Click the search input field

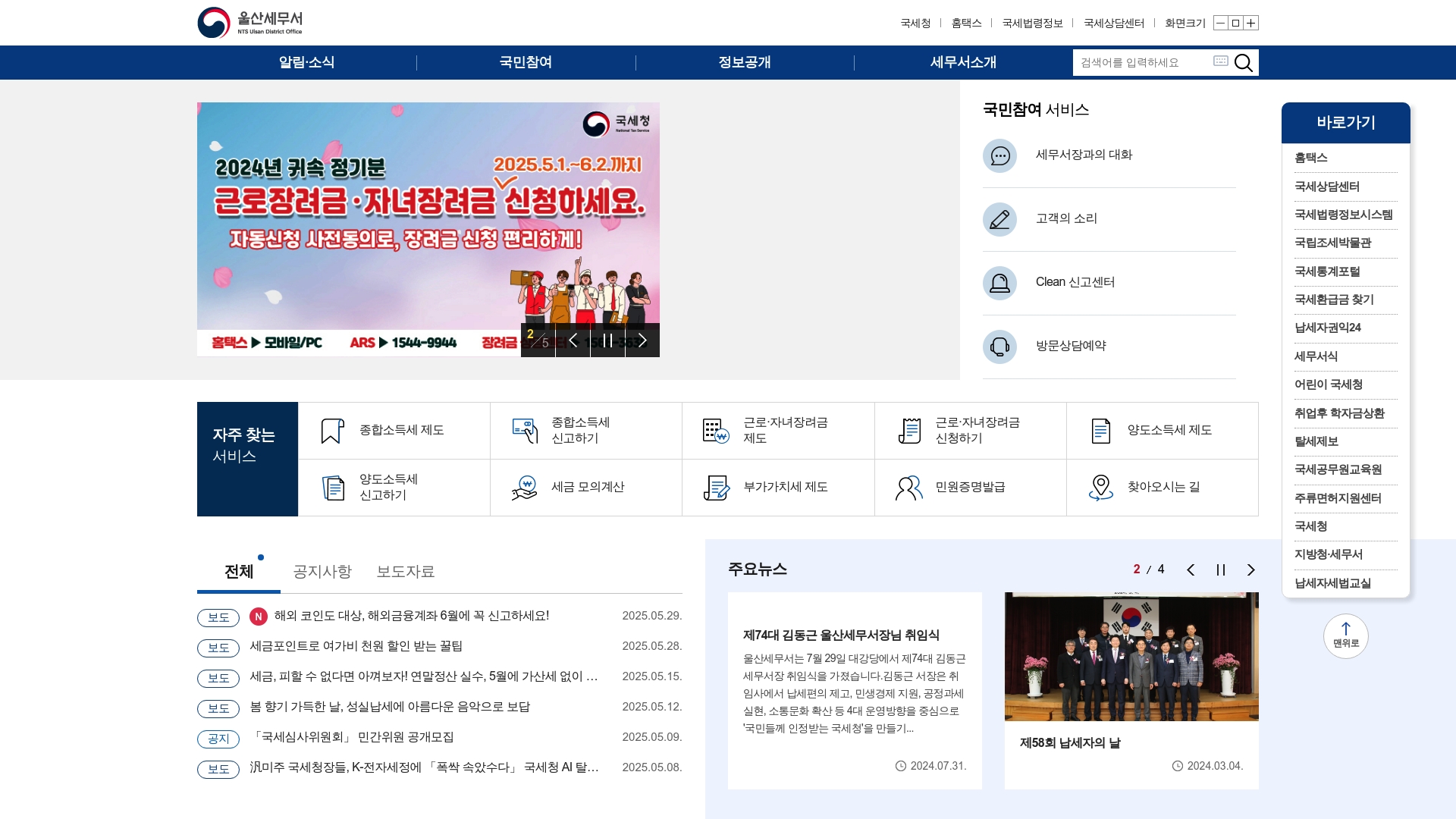coord(1144,62)
